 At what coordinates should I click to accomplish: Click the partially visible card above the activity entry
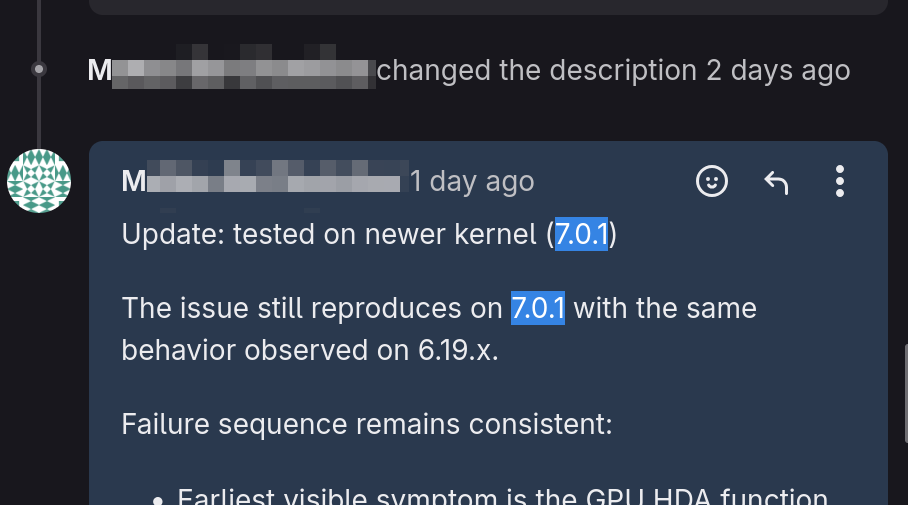click(x=488, y=6)
